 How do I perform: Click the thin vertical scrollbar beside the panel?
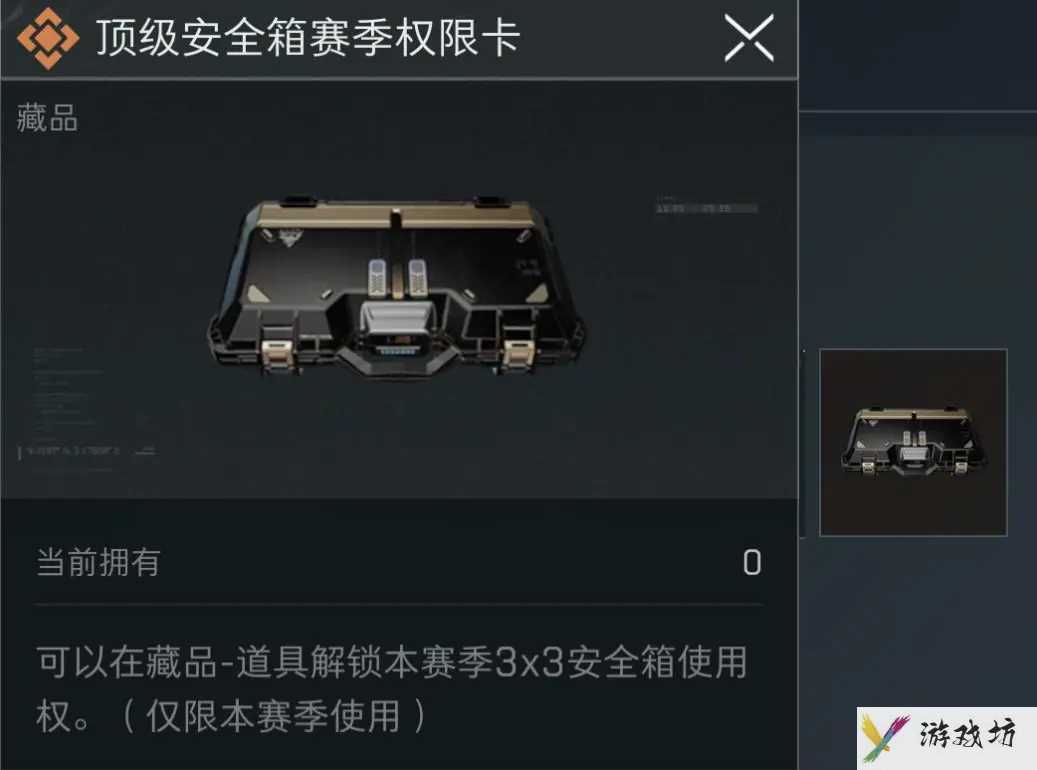click(803, 443)
